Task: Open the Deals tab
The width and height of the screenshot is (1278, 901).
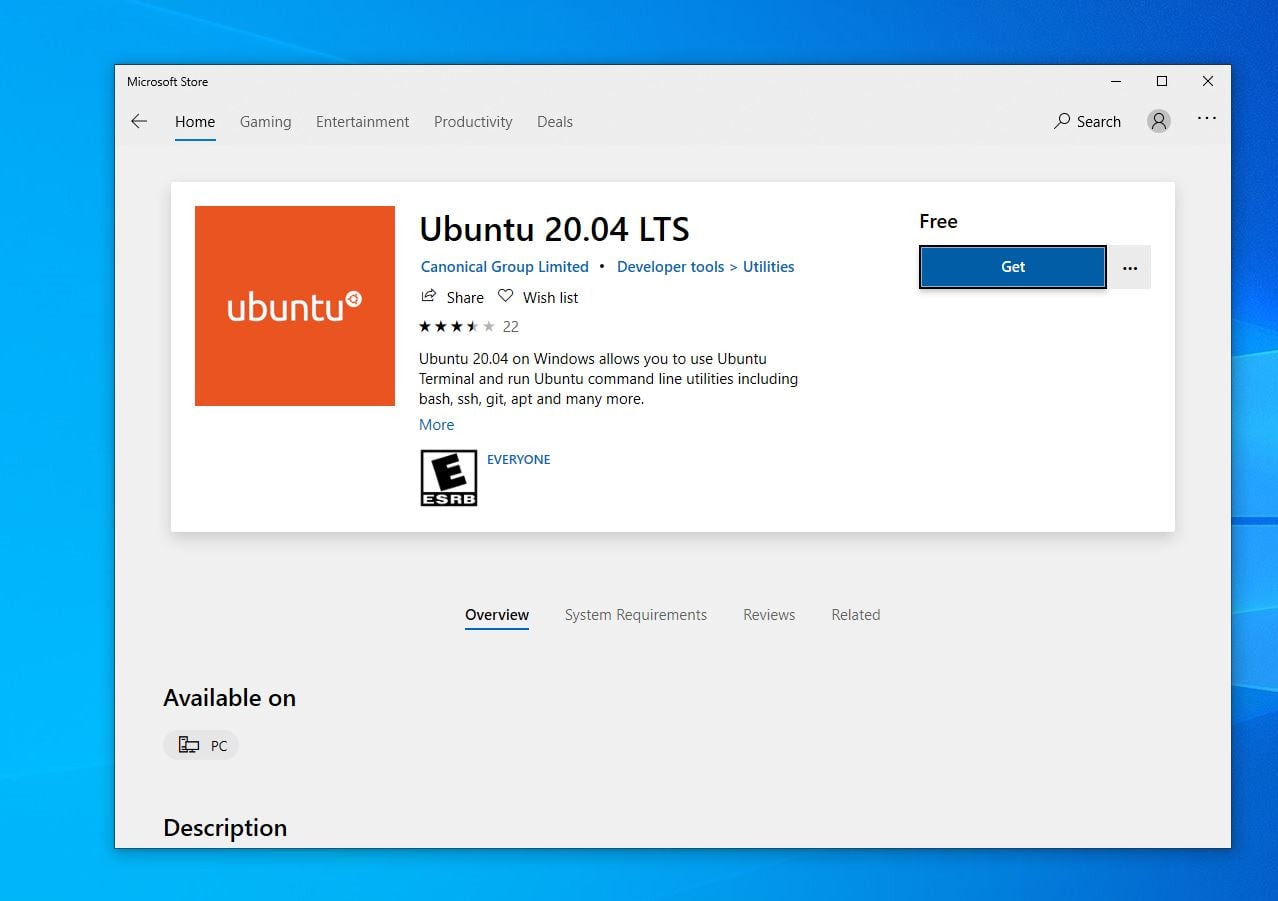Action: (555, 122)
